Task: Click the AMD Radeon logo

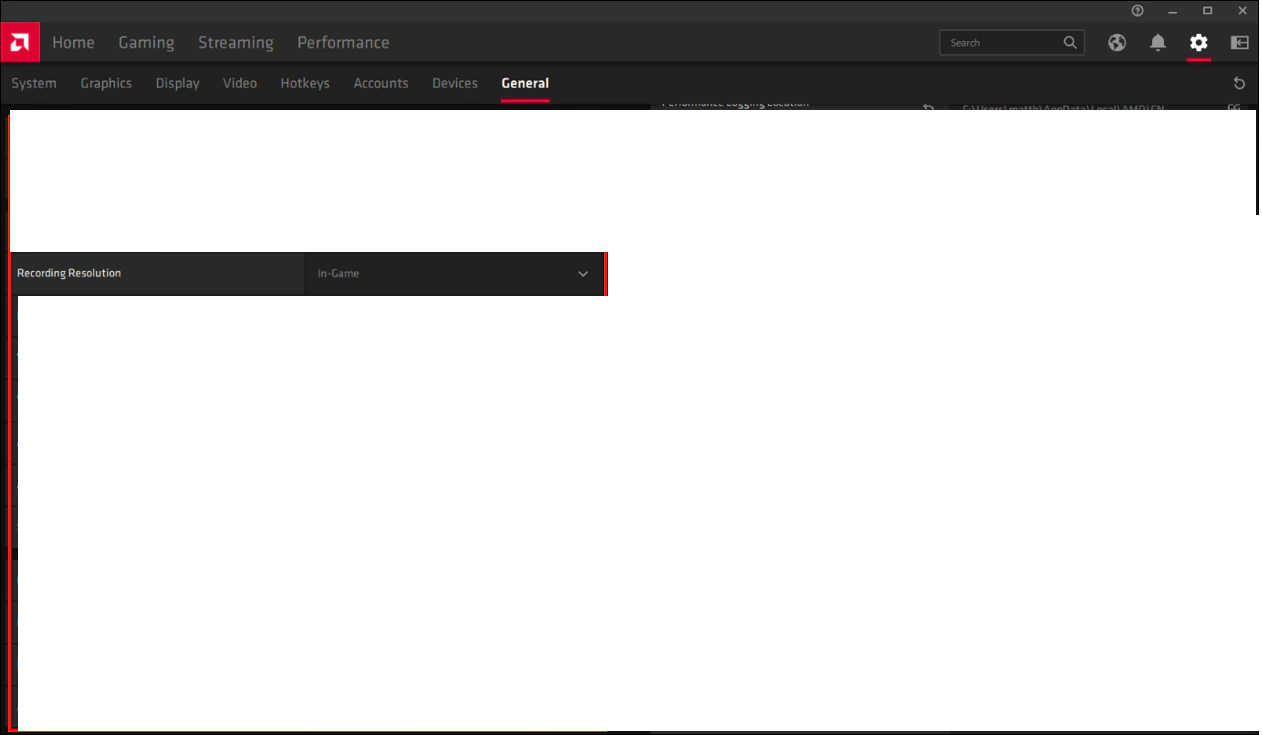Action: [x=20, y=42]
